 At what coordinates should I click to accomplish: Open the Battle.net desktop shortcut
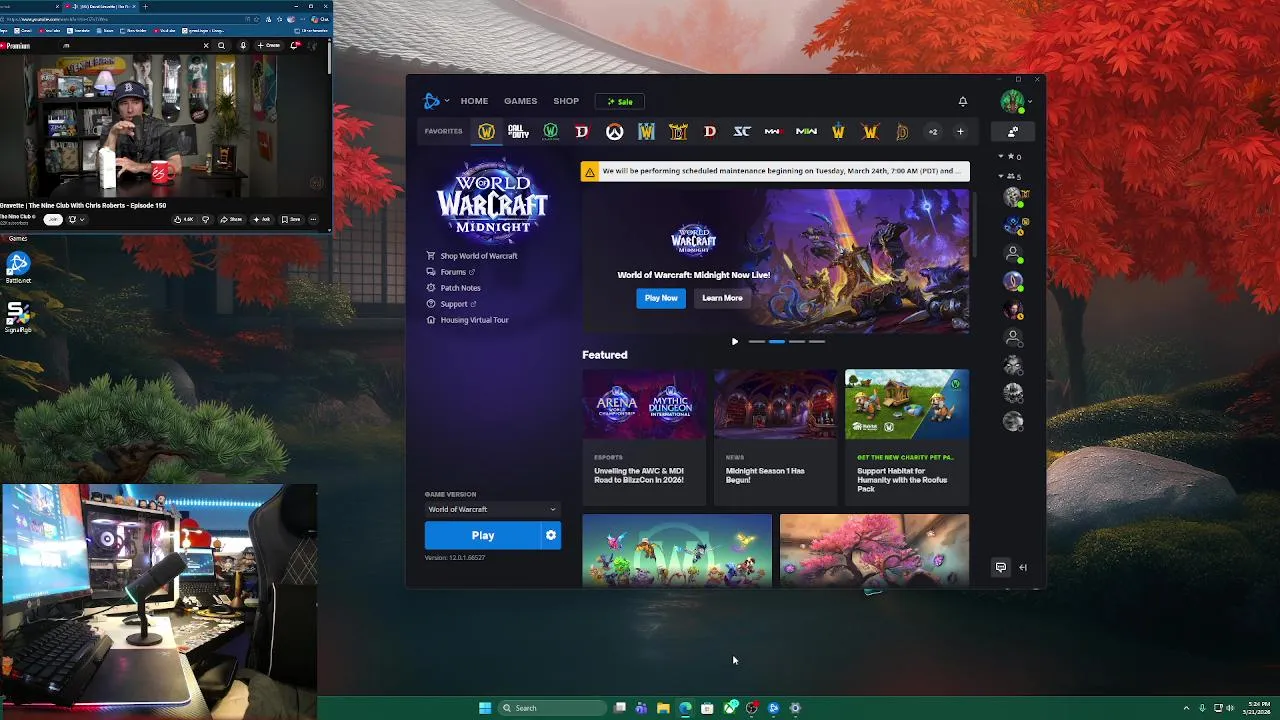click(18, 267)
